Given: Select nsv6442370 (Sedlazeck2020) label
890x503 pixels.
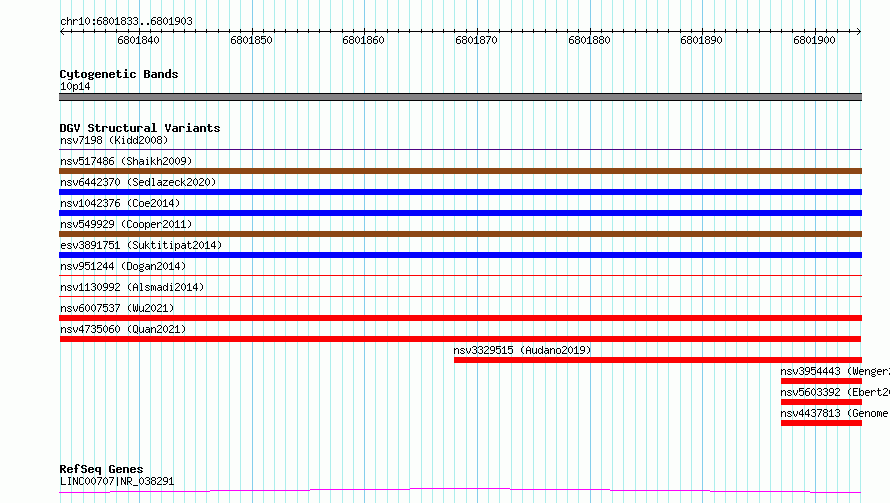Looking at the screenshot, I should 138,182.
